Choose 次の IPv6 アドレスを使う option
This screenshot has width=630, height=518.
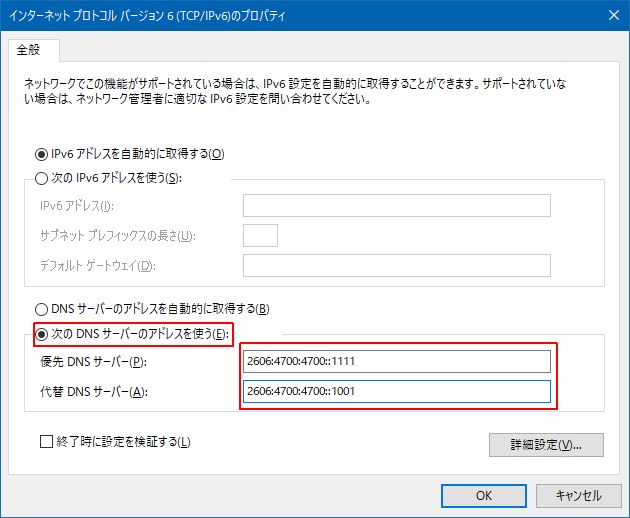point(41,178)
